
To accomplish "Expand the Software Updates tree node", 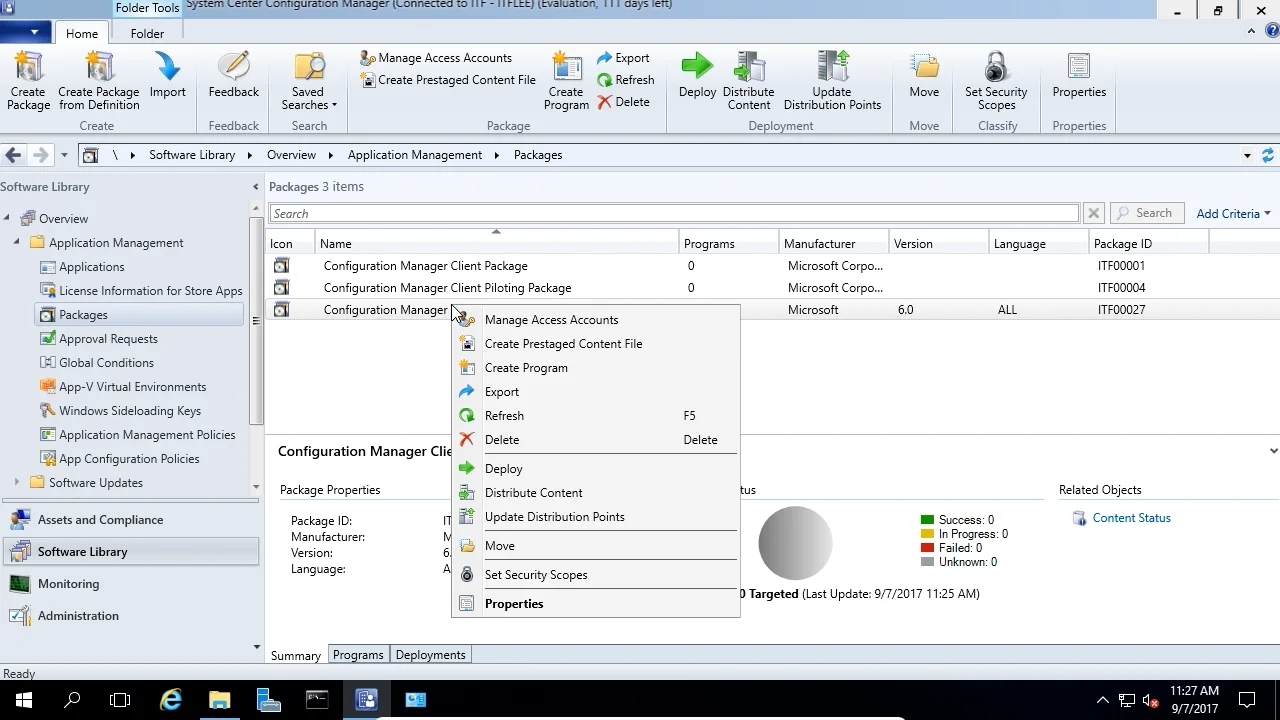I will point(16,483).
